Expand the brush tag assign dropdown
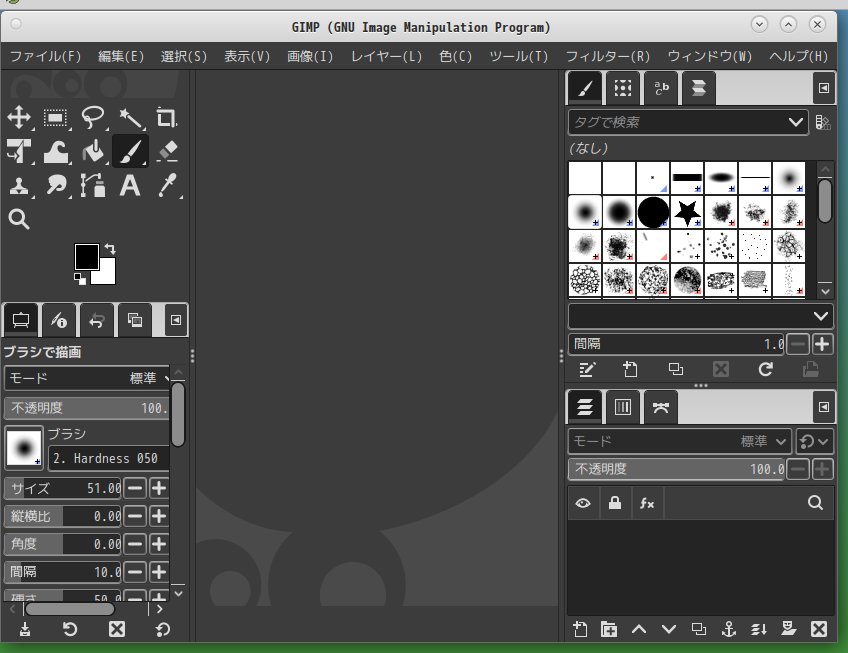The image size is (848, 653). click(820, 316)
